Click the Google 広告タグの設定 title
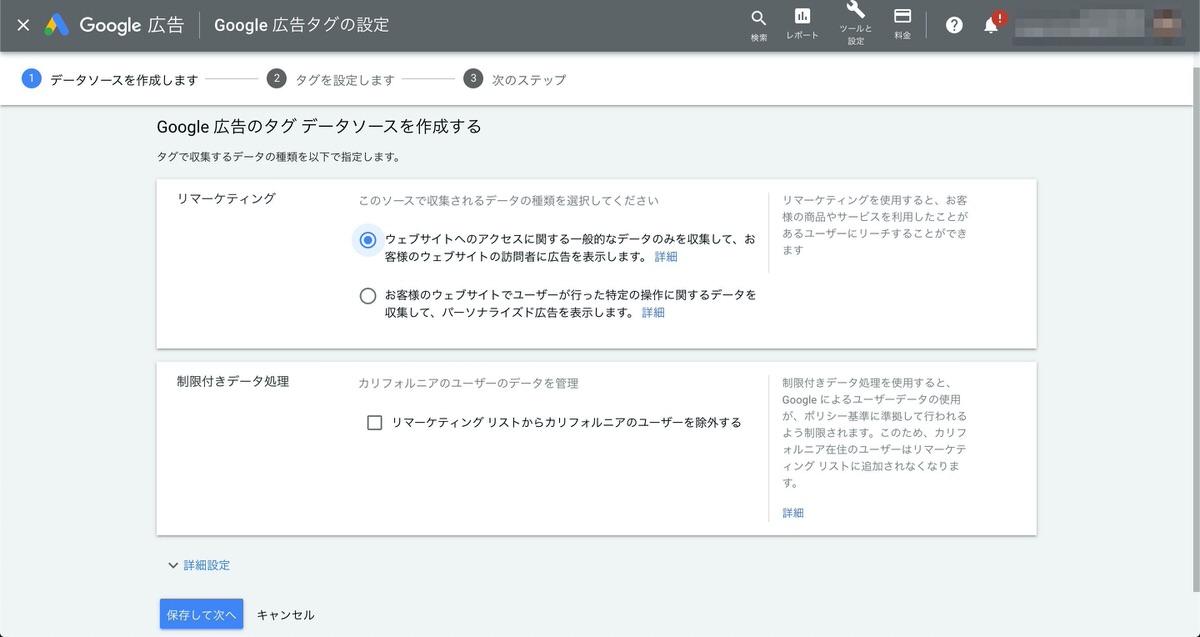This screenshot has height=637, width=1200. 302,25
